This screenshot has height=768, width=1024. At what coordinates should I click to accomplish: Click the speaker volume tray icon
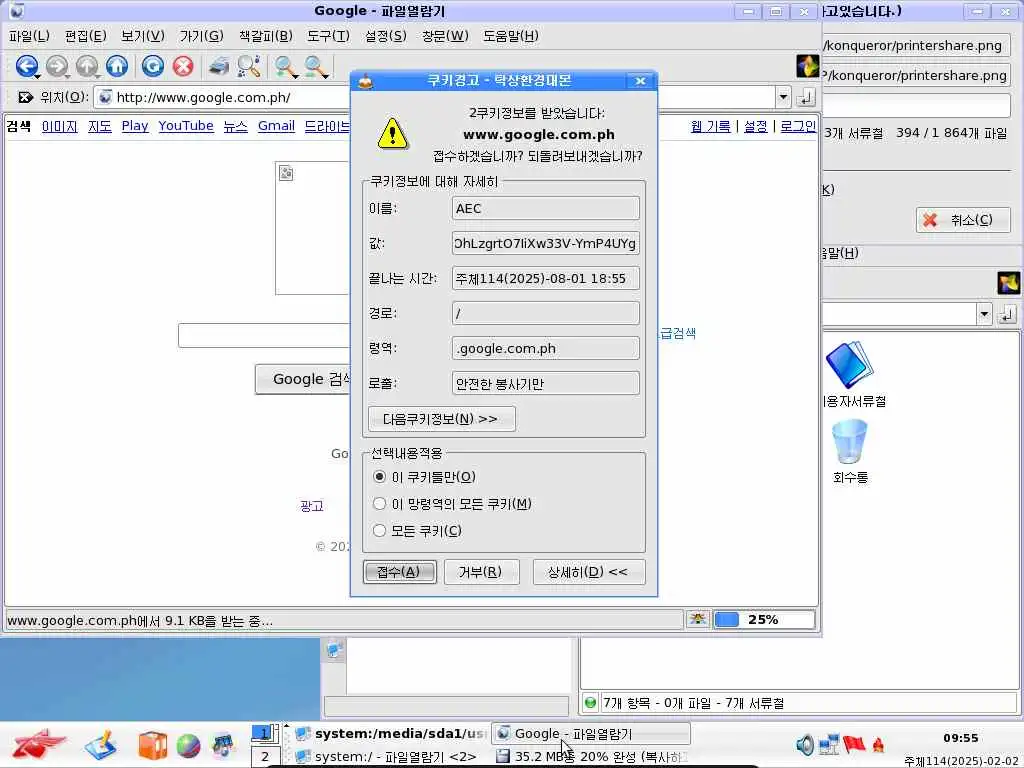[805, 744]
